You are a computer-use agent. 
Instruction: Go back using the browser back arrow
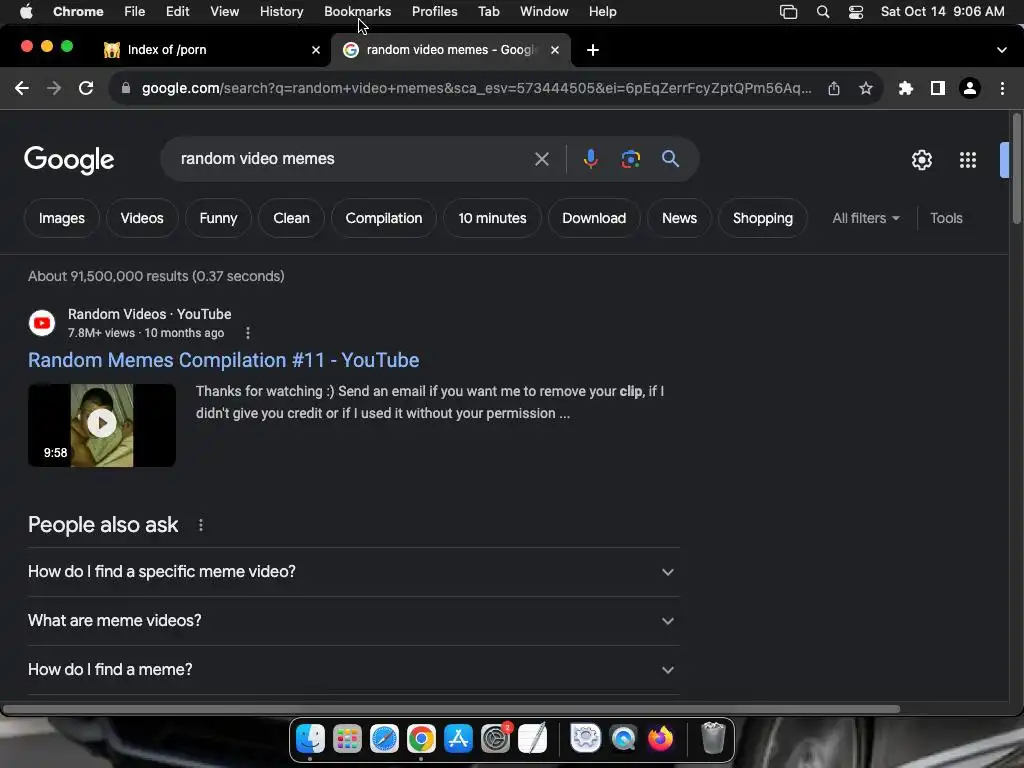tap(22, 88)
